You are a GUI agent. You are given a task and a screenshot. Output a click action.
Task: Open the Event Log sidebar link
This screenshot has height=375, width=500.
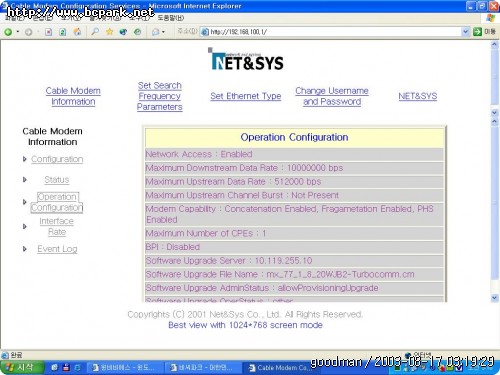(57, 249)
